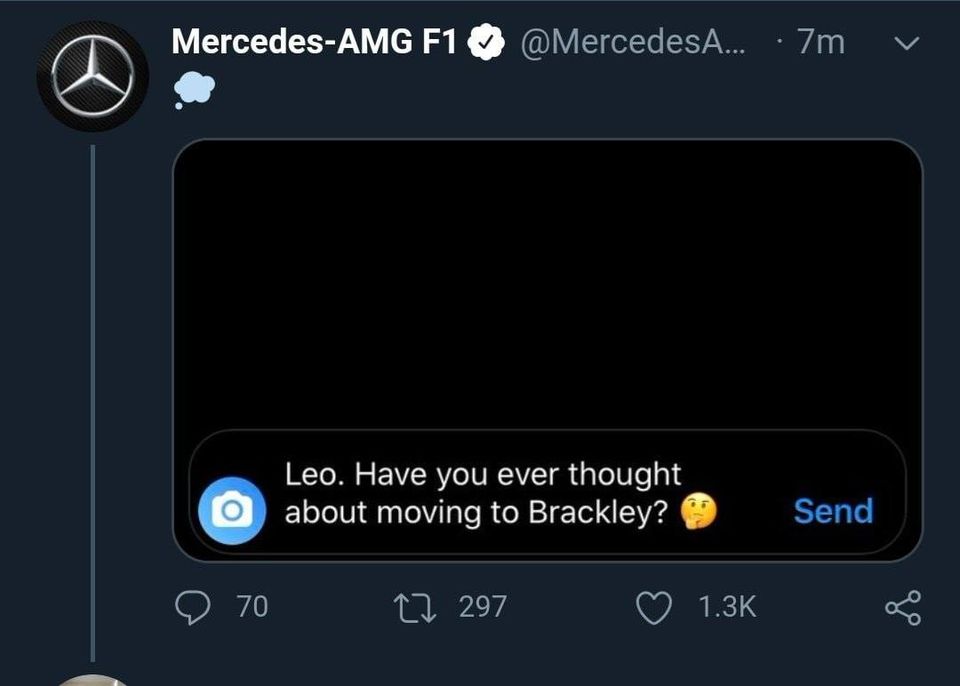Screen dimensions: 960x686
Task: Click the verified checkmark badge
Action: tap(487, 43)
